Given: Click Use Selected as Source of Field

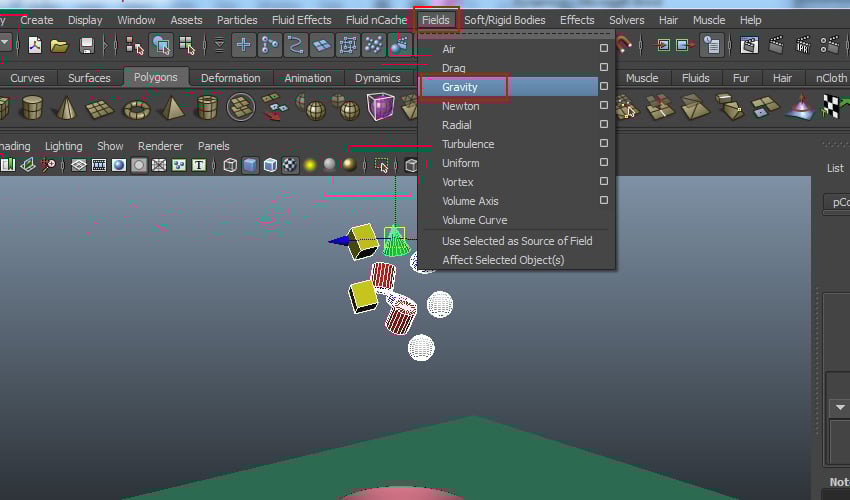Looking at the screenshot, I should pos(517,241).
